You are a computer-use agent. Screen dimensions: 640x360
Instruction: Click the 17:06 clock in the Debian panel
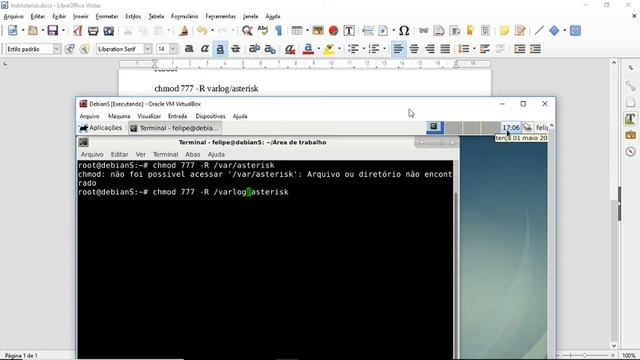coord(511,128)
